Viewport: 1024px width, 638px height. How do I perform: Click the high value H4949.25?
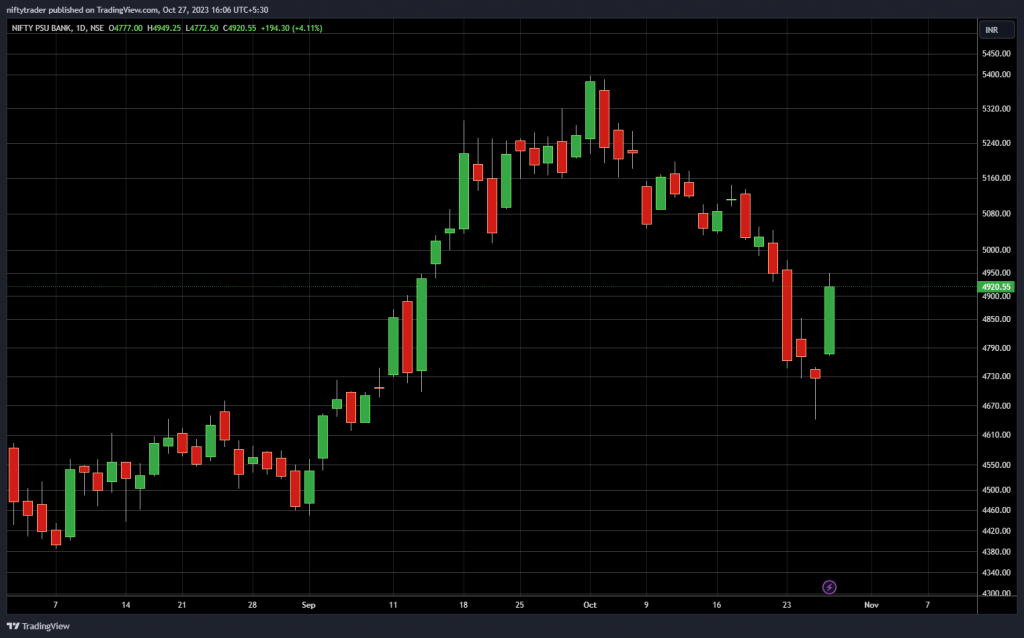[x=164, y=28]
